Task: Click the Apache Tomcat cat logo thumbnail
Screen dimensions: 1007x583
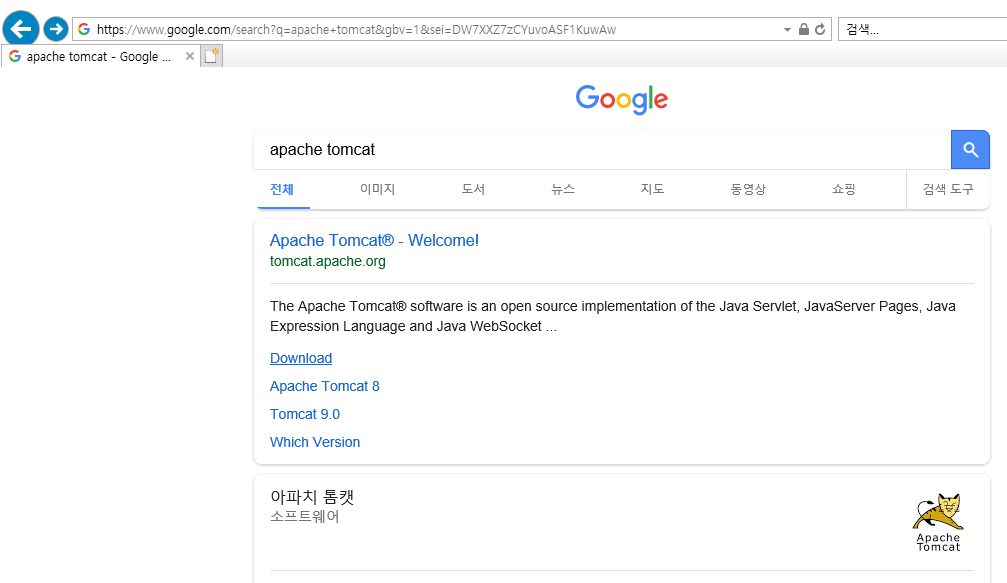Action: coord(938,522)
